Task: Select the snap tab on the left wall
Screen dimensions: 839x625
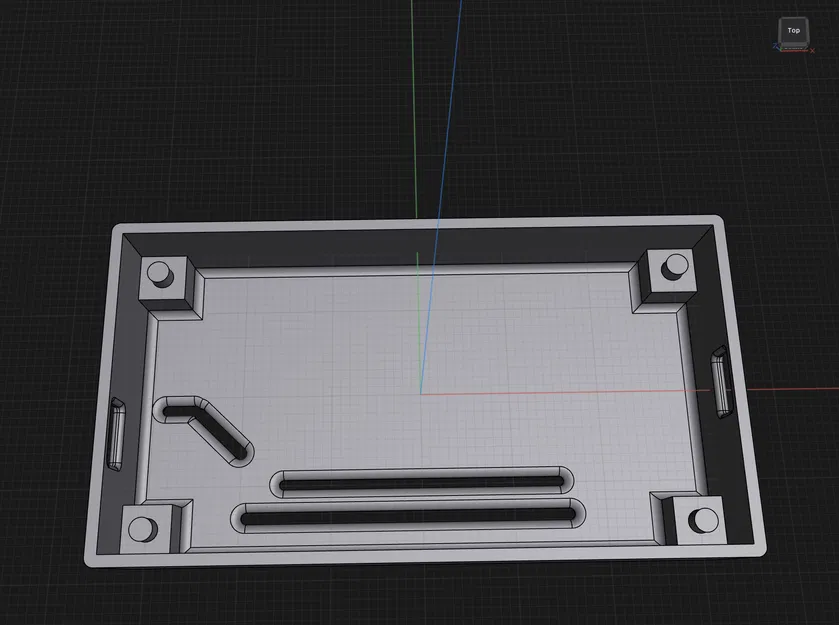Action: click(x=116, y=434)
